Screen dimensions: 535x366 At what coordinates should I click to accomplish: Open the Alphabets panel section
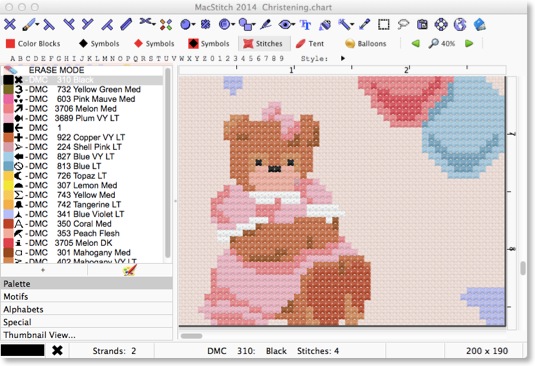(x=87, y=309)
